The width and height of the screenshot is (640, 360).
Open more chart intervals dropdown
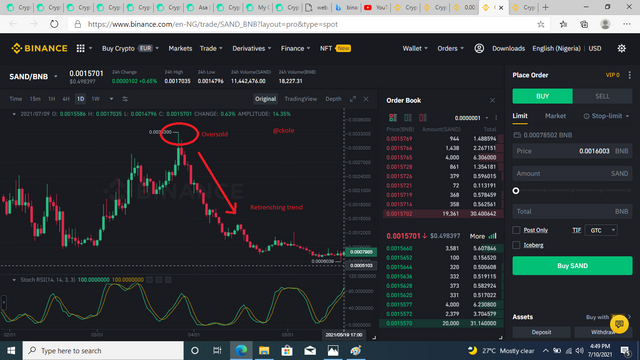point(111,99)
